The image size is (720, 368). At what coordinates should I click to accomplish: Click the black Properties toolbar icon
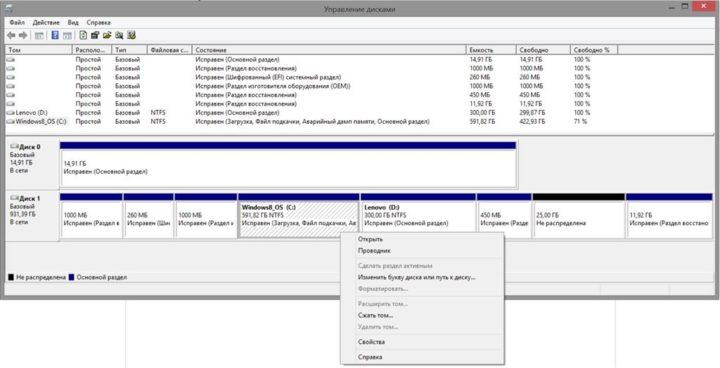[95, 35]
